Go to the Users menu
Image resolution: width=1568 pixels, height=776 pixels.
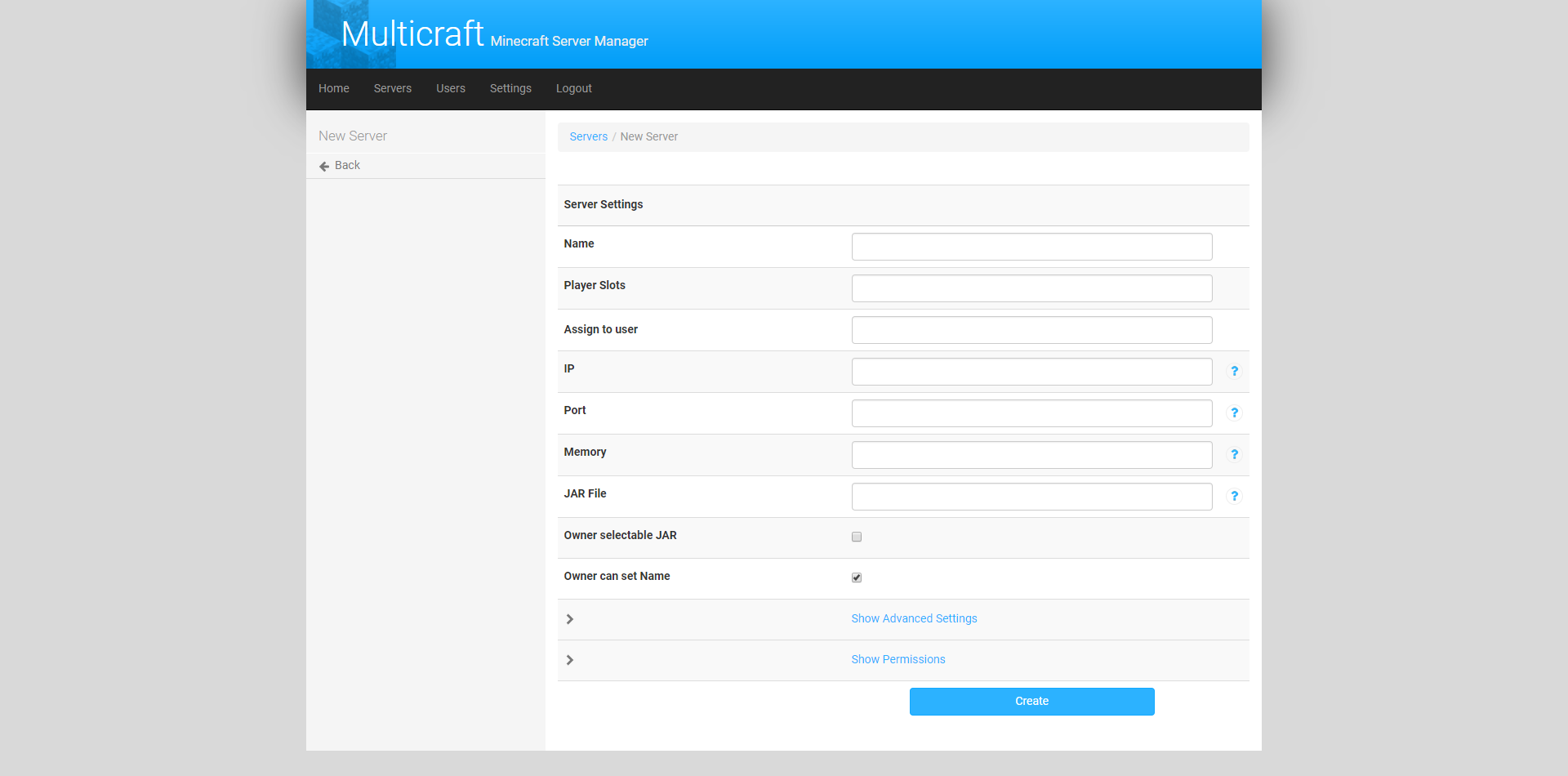pos(450,88)
